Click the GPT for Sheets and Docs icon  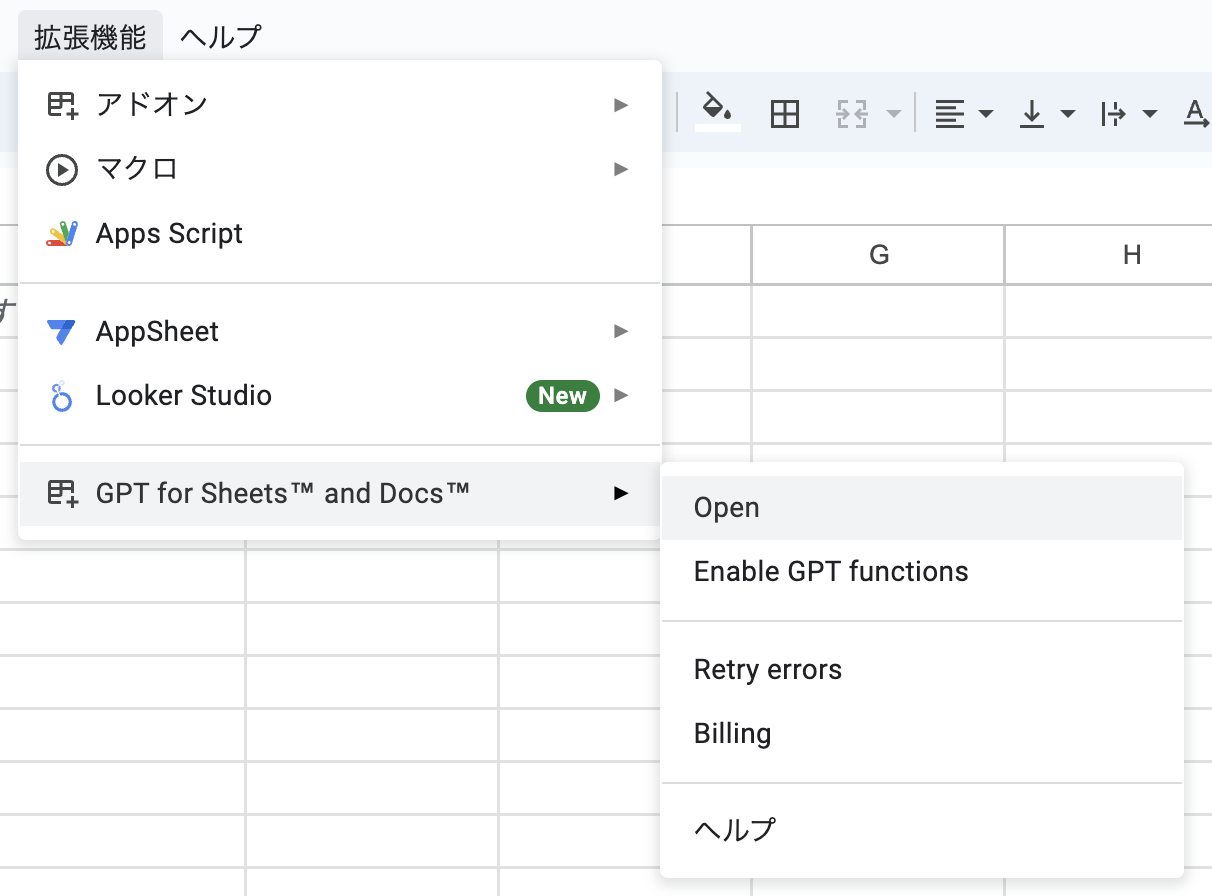62,492
